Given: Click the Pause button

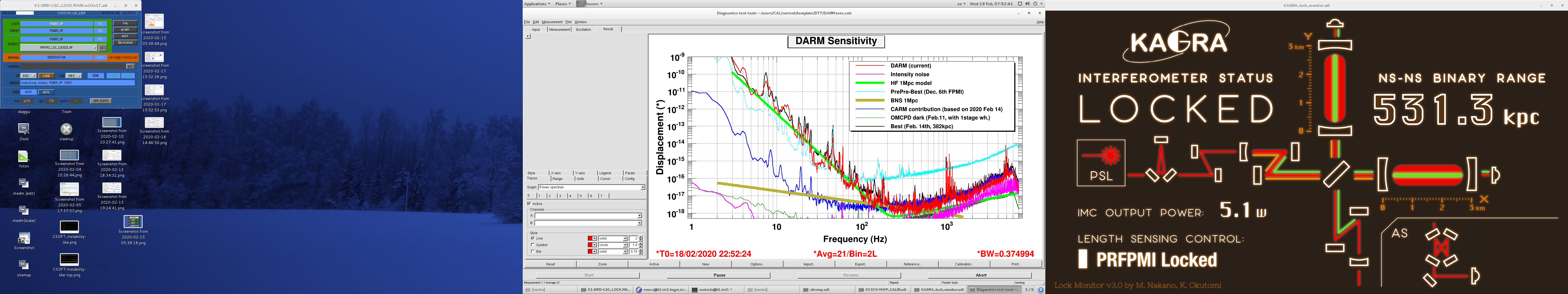Looking at the screenshot, I should [x=719, y=275].
